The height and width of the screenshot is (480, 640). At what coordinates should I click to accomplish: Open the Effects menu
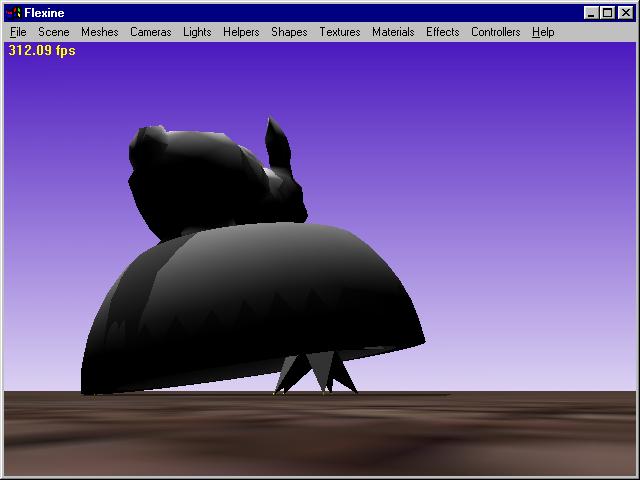[x=442, y=32]
